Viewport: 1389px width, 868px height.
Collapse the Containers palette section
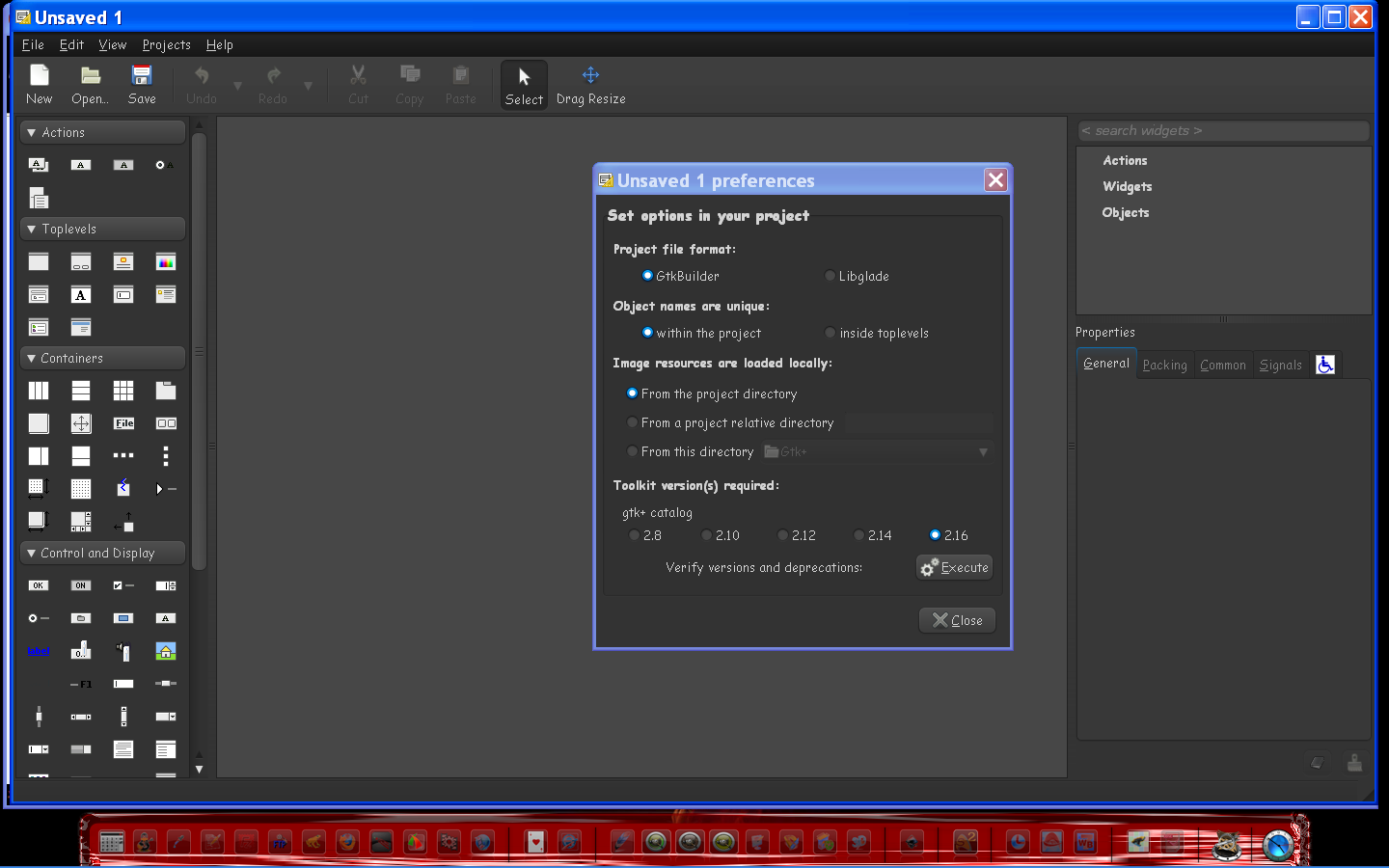[102, 358]
